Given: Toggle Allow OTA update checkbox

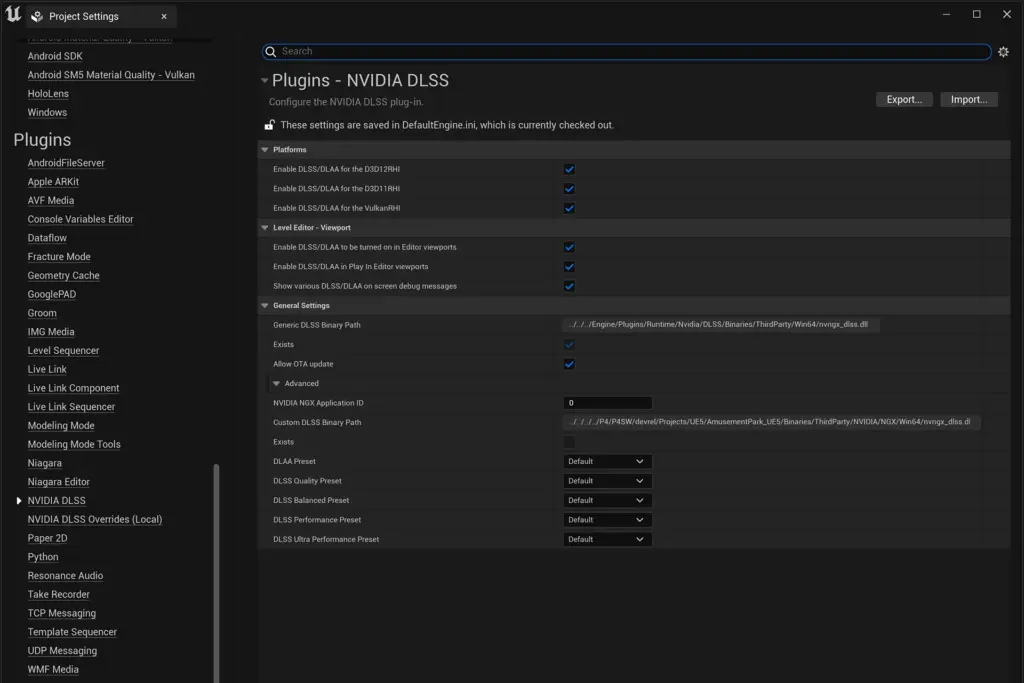Looking at the screenshot, I should tap(569, 364).
